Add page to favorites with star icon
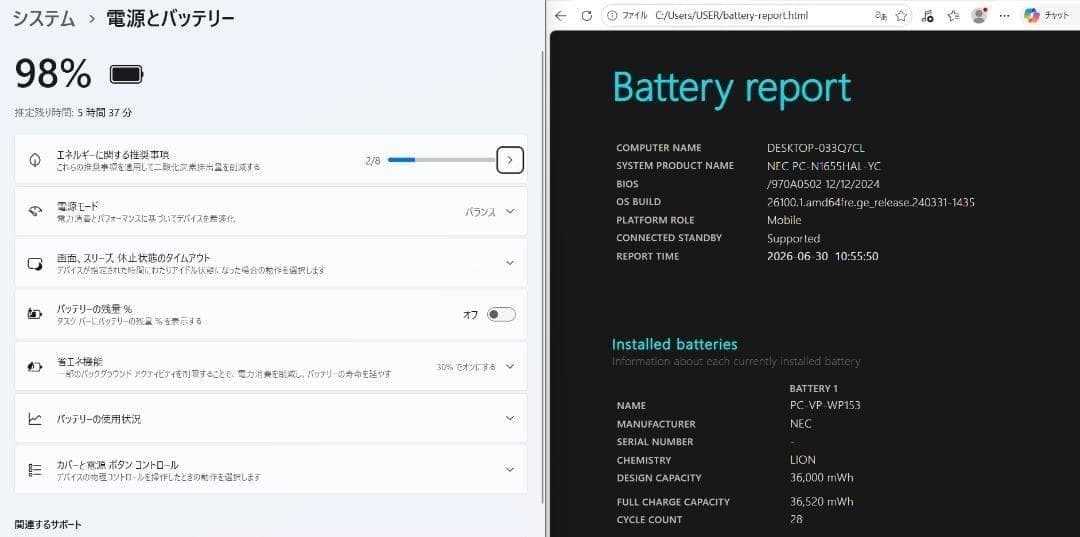 pyautogui.click(x=901, y=16)
